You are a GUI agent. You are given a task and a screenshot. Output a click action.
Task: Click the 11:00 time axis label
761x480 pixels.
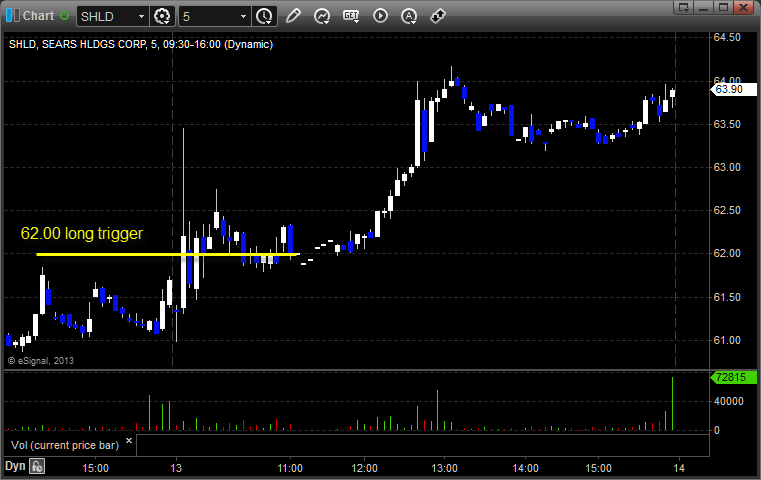(x=290, y=468)
